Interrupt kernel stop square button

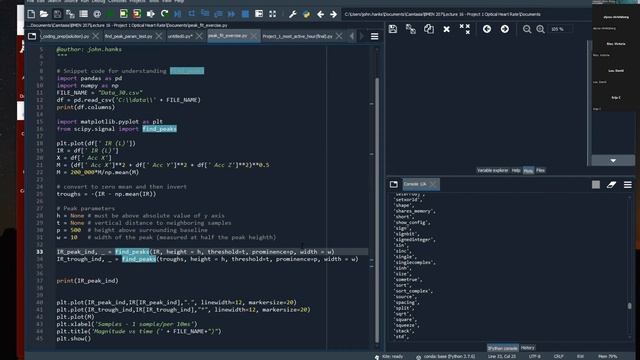click(596, 185)
